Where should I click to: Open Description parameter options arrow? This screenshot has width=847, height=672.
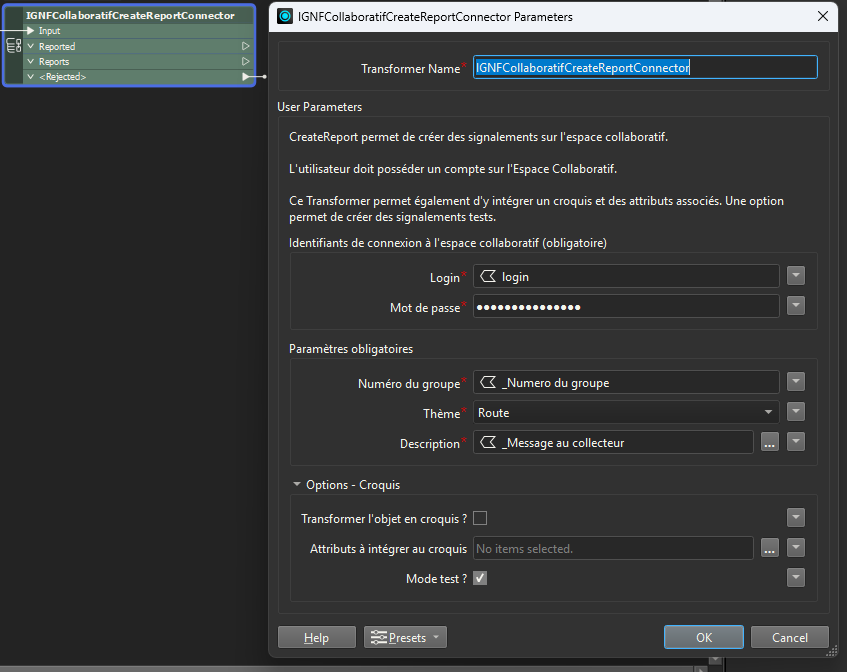click(796, 442)
